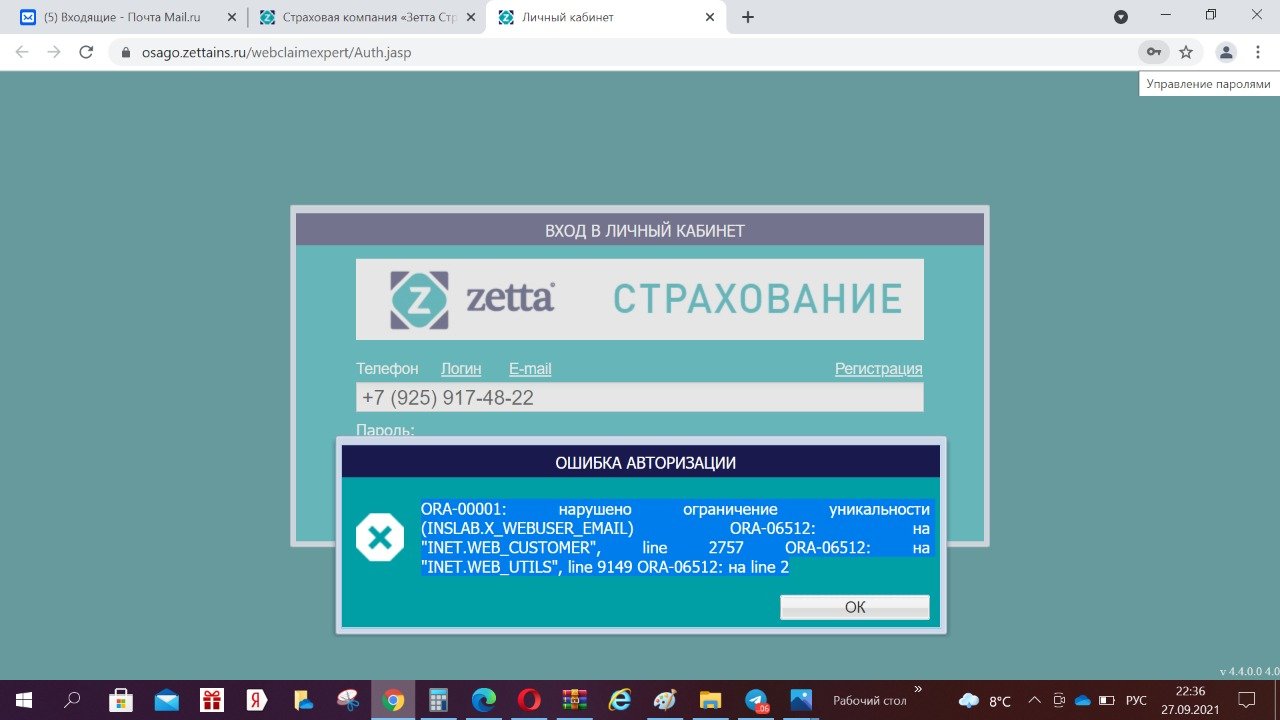
Task: Open the weather widget showing 8°C
Action: (x=985, y=701)
